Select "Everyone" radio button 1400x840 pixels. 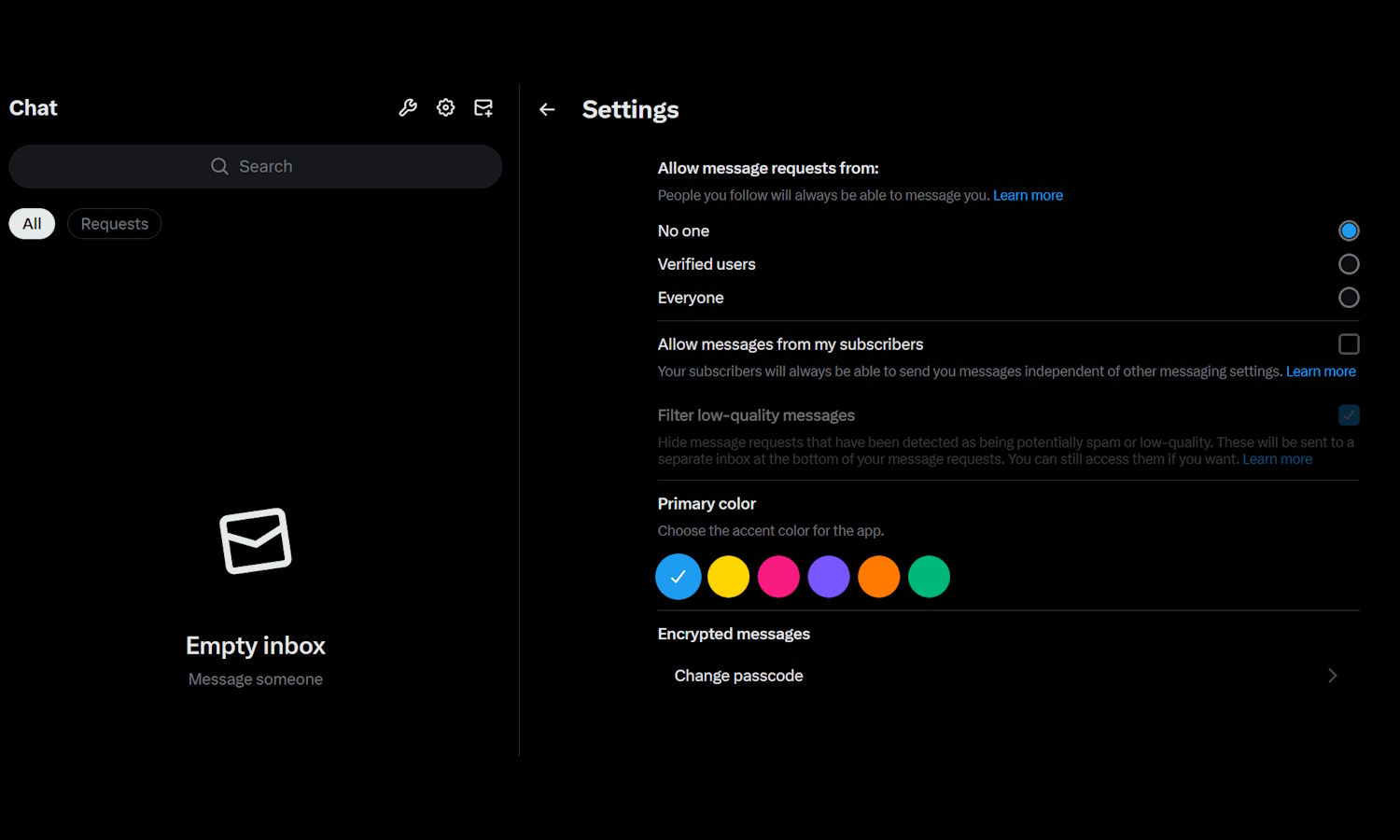click(1349, 298)
